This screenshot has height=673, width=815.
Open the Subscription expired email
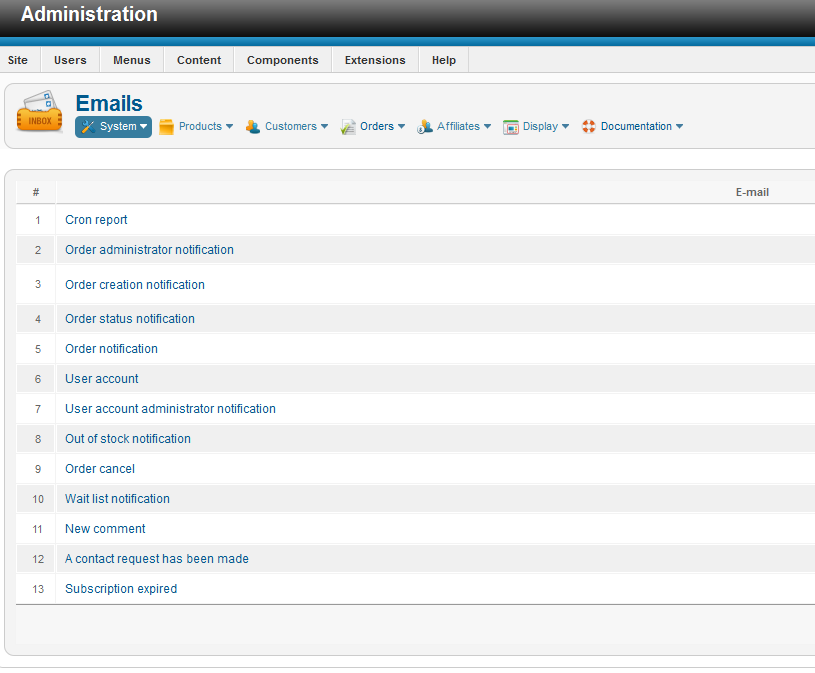(121, 589)
